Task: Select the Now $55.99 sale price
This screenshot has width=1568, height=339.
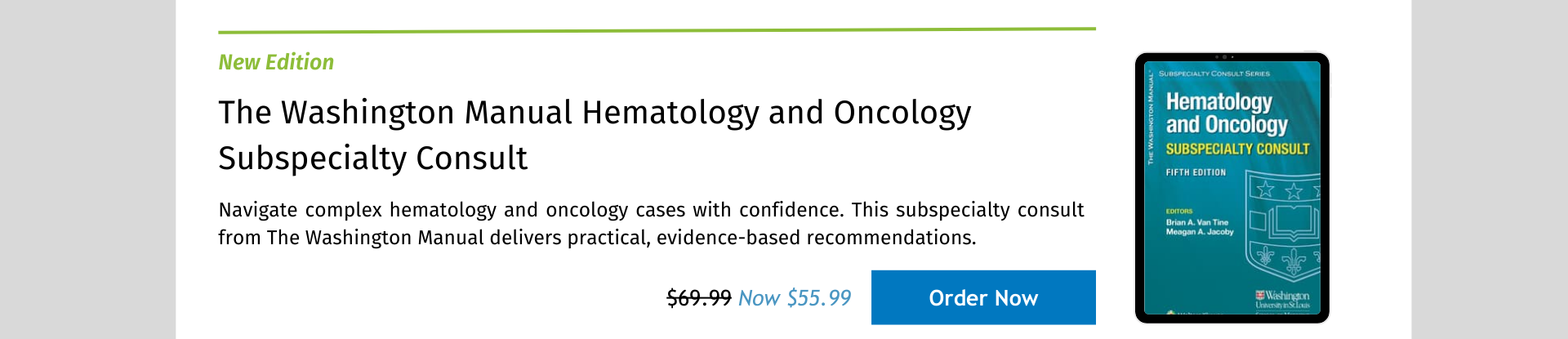Action: tap(795, 298)
